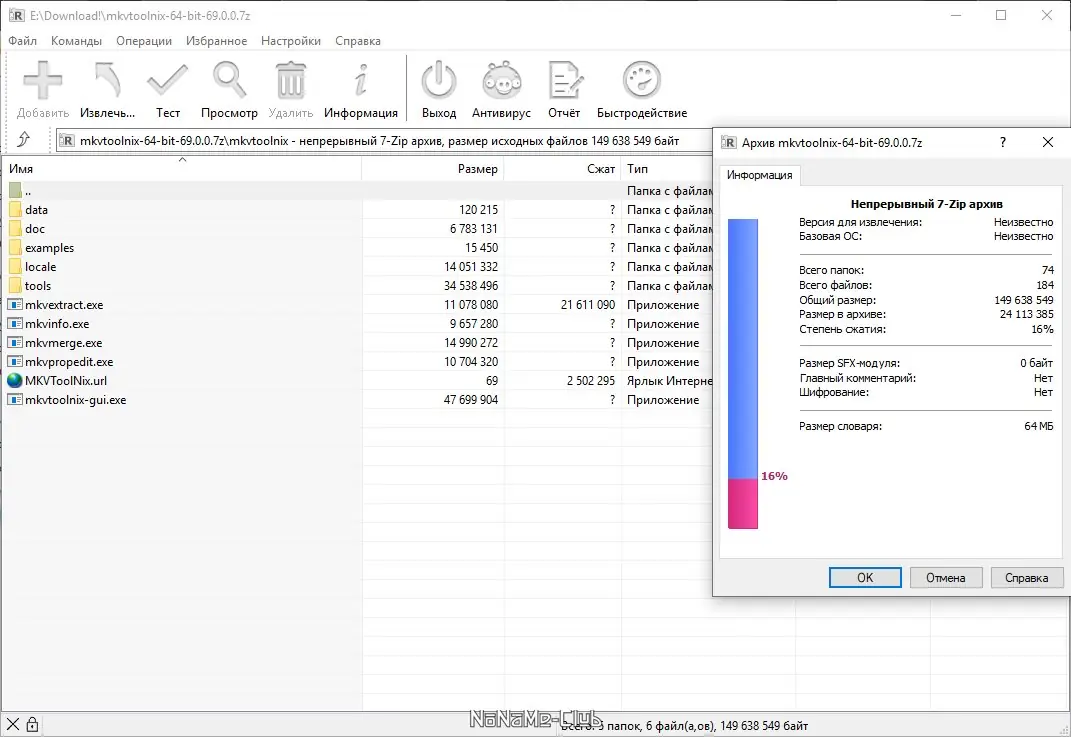Open the Файл menu
1071x737 pixels.
[x=23, y=41]
